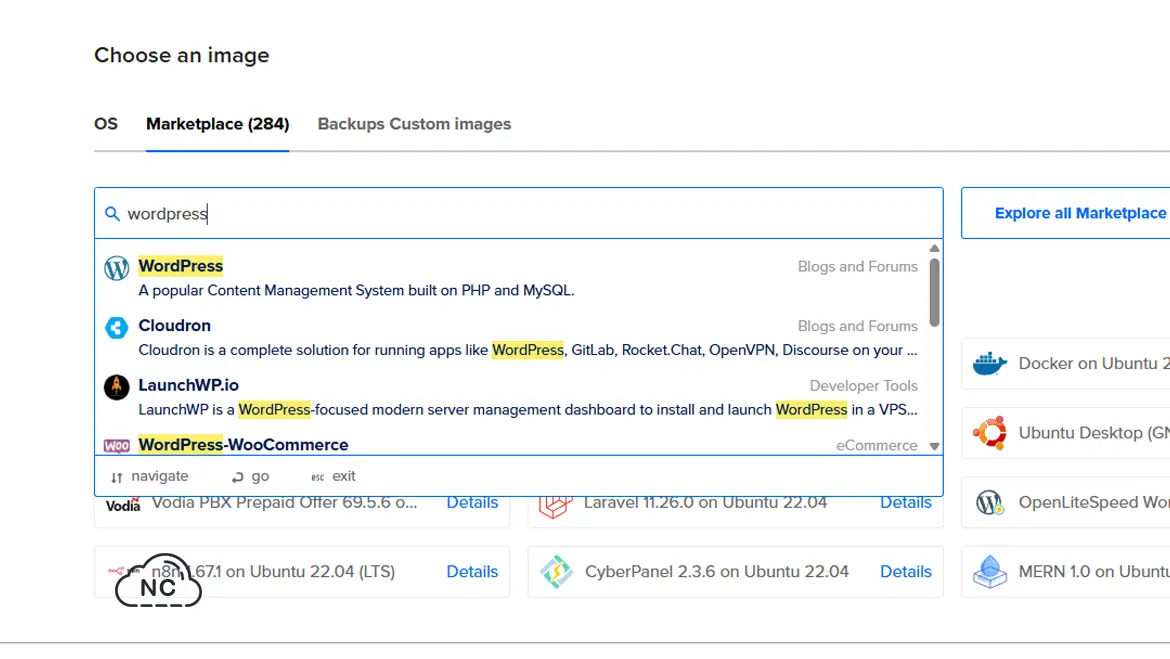The image size is (1170, 659).
Task: Open Details for Vodia PBX
Action: tap(472, 502)
